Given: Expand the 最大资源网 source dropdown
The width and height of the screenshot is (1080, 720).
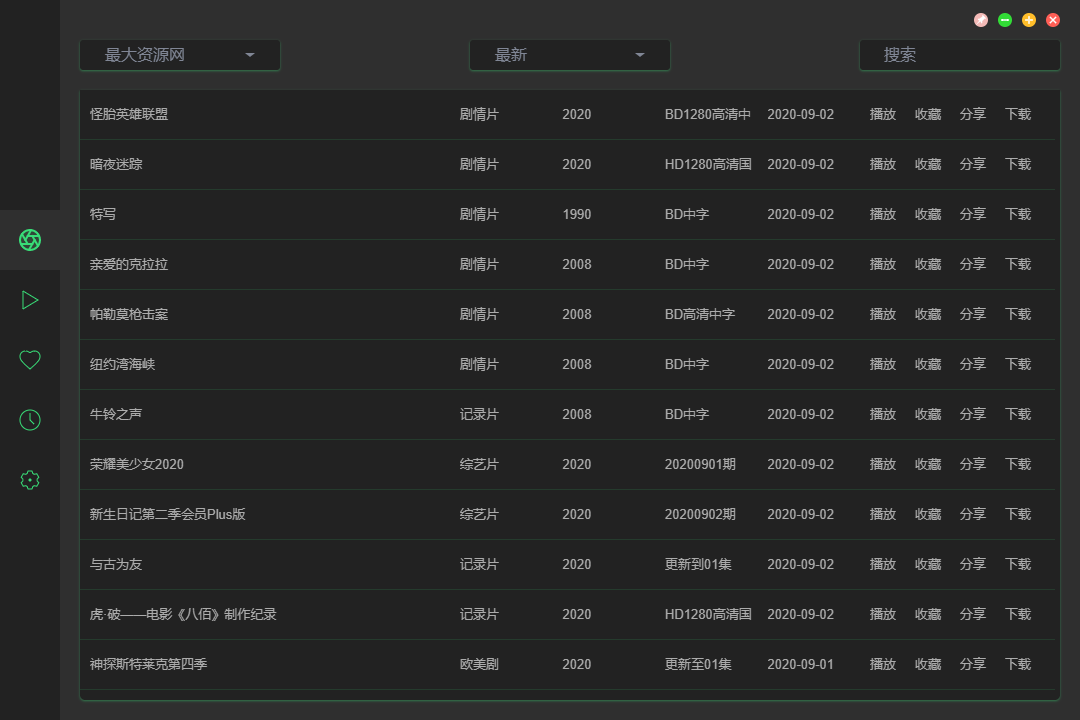Looking at the screenshot, I should click(x=180, y=55).
